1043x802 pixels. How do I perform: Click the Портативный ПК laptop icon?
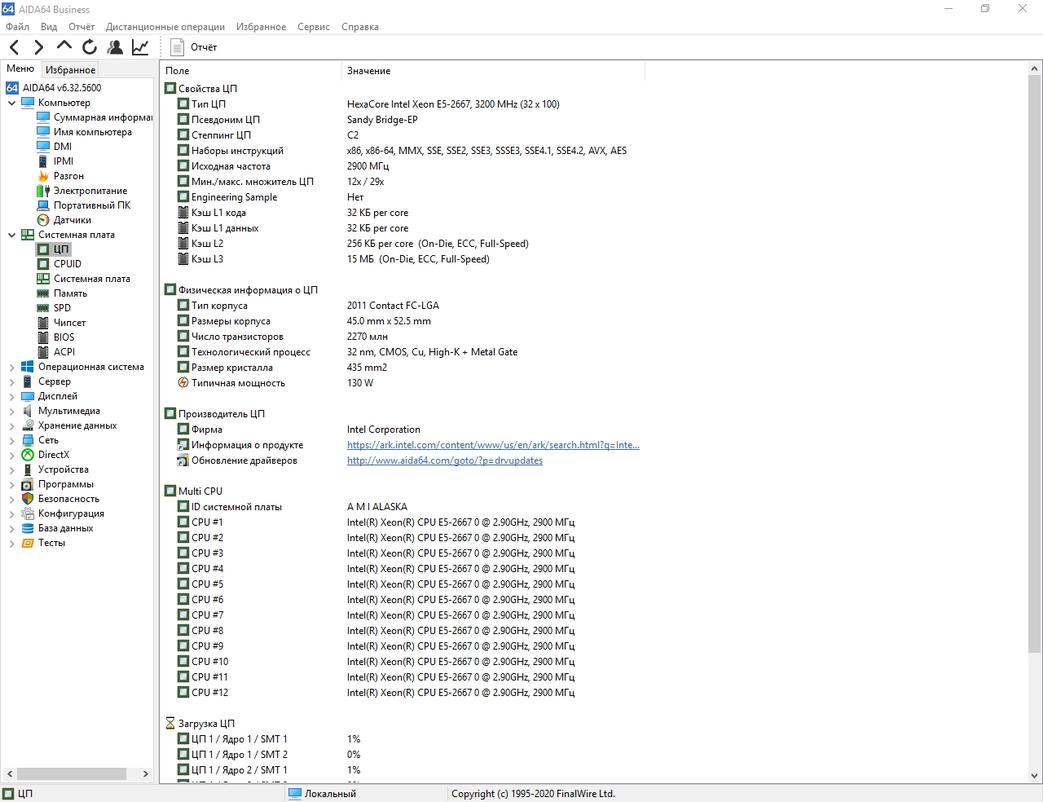[x=43, y=205]
